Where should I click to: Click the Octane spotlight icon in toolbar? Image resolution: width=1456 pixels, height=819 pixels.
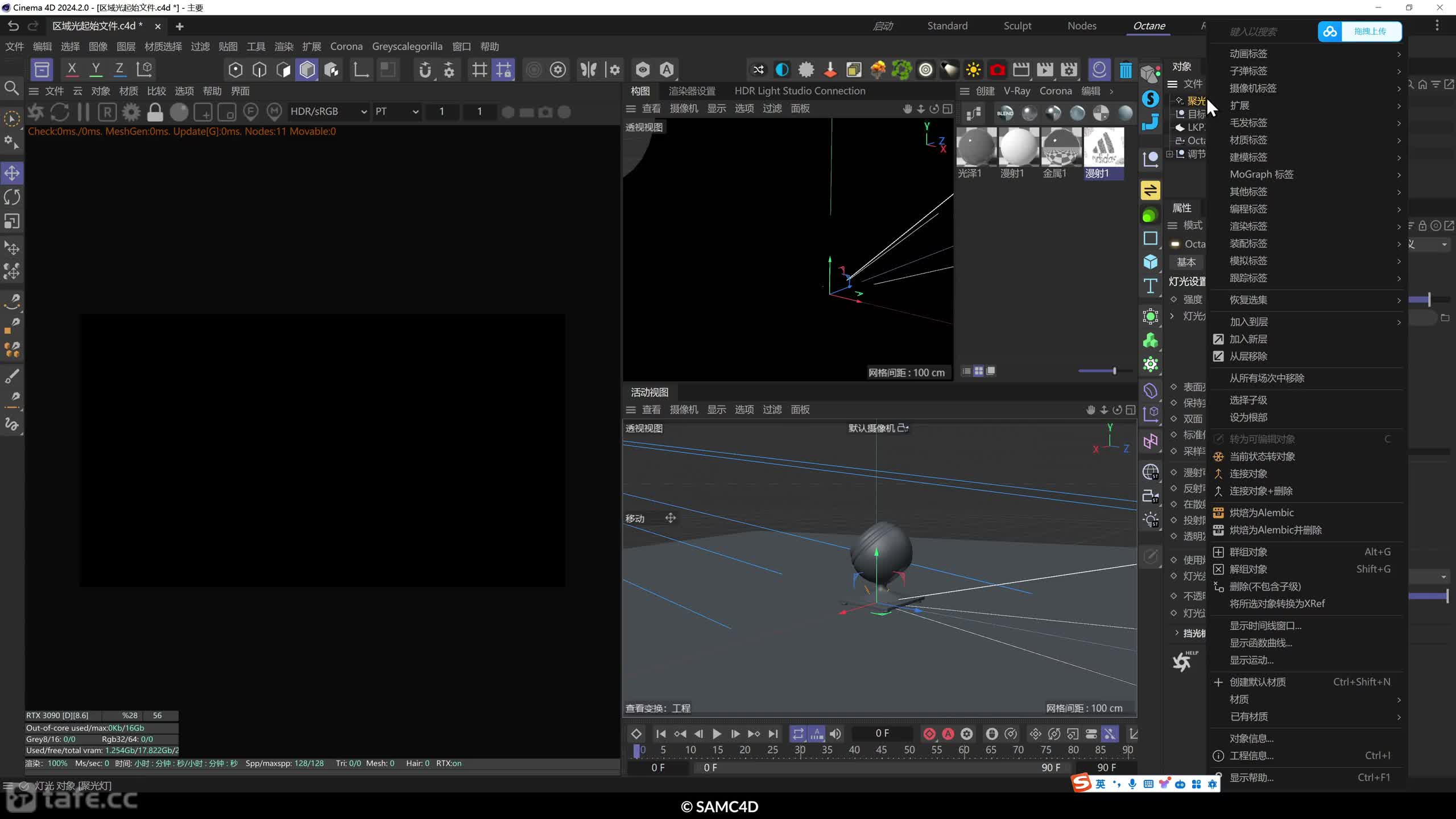(x=949, y=69)
